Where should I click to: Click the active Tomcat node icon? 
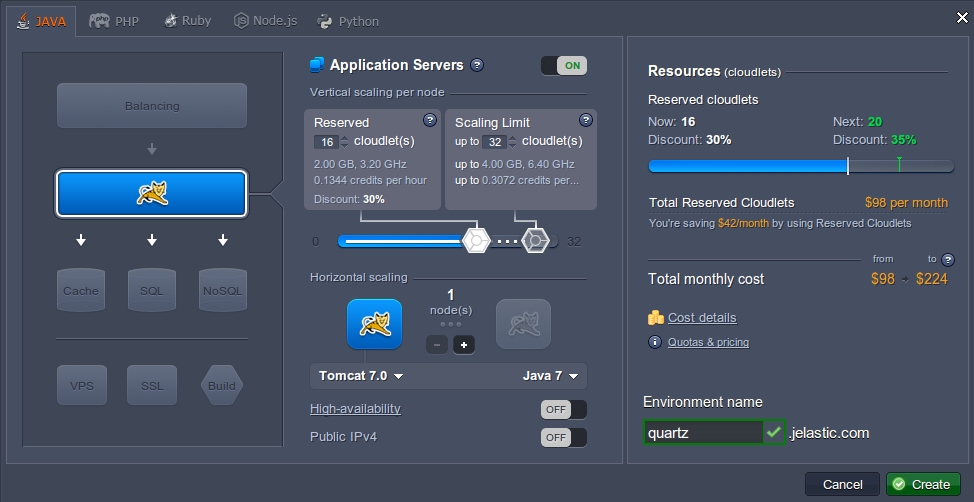coord(375,324)
